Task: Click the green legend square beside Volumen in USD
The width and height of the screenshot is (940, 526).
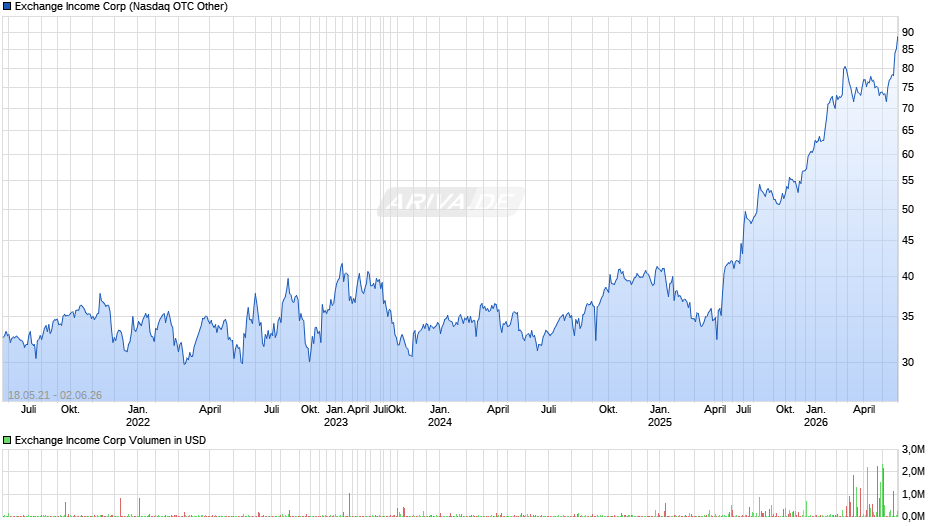Action: [x=7, y=440]
